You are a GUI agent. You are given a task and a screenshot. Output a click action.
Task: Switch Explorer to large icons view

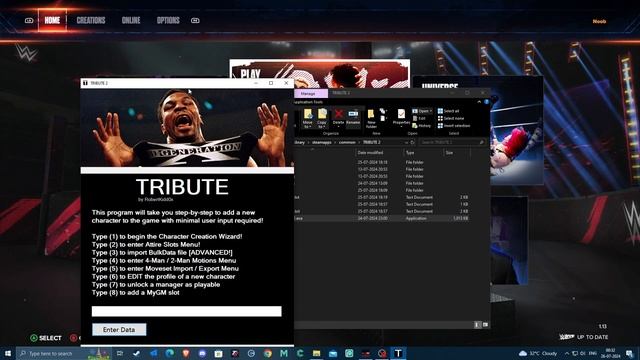(485, 325)
